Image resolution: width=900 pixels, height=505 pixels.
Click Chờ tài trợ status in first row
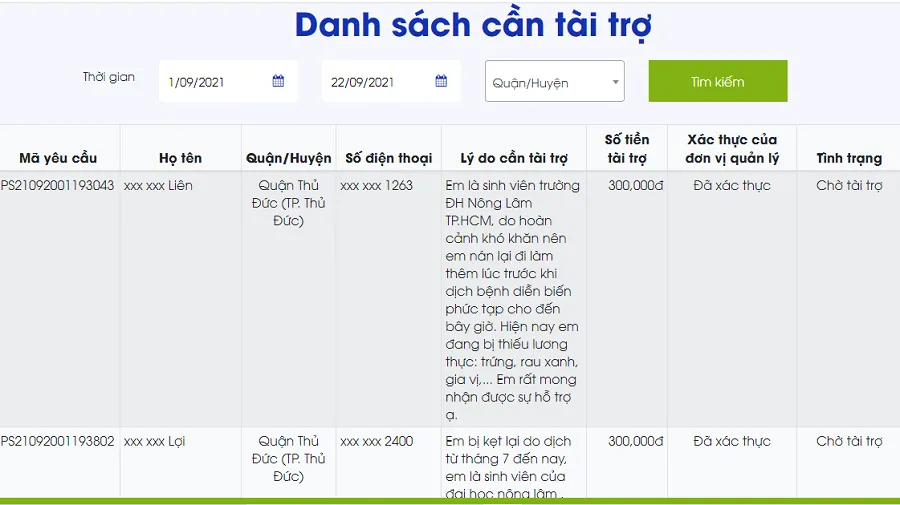coord(849,186)
